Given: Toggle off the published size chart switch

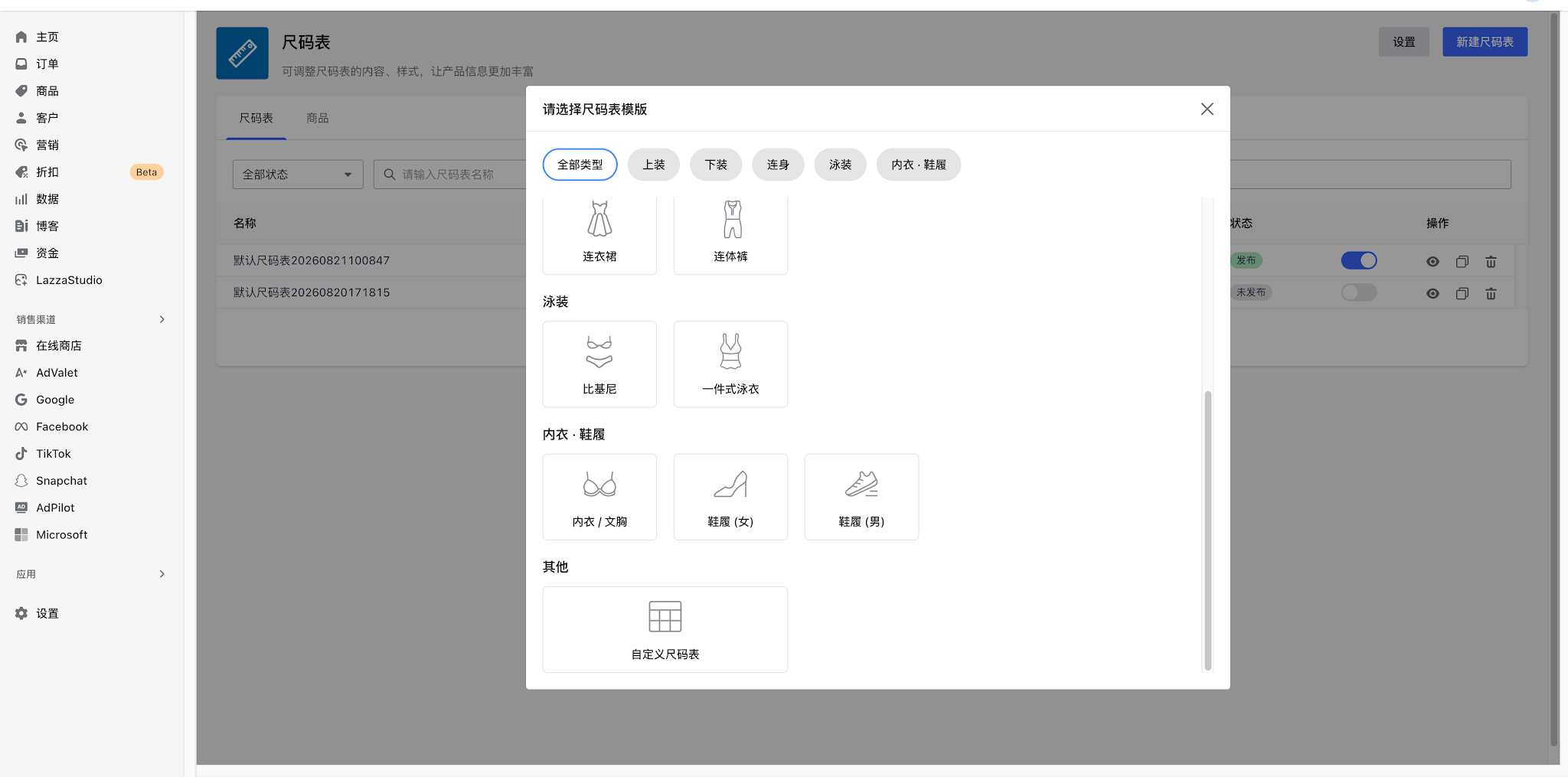Looking at the screenshot, I should click(1359, 260).
